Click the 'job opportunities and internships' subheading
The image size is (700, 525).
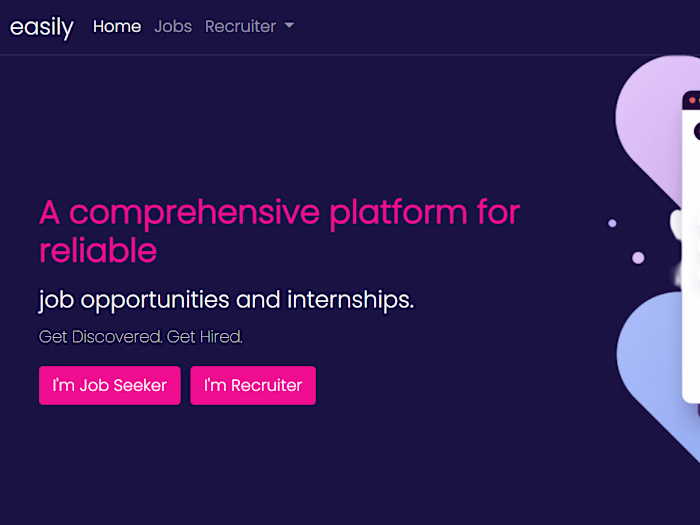[226, 299]
